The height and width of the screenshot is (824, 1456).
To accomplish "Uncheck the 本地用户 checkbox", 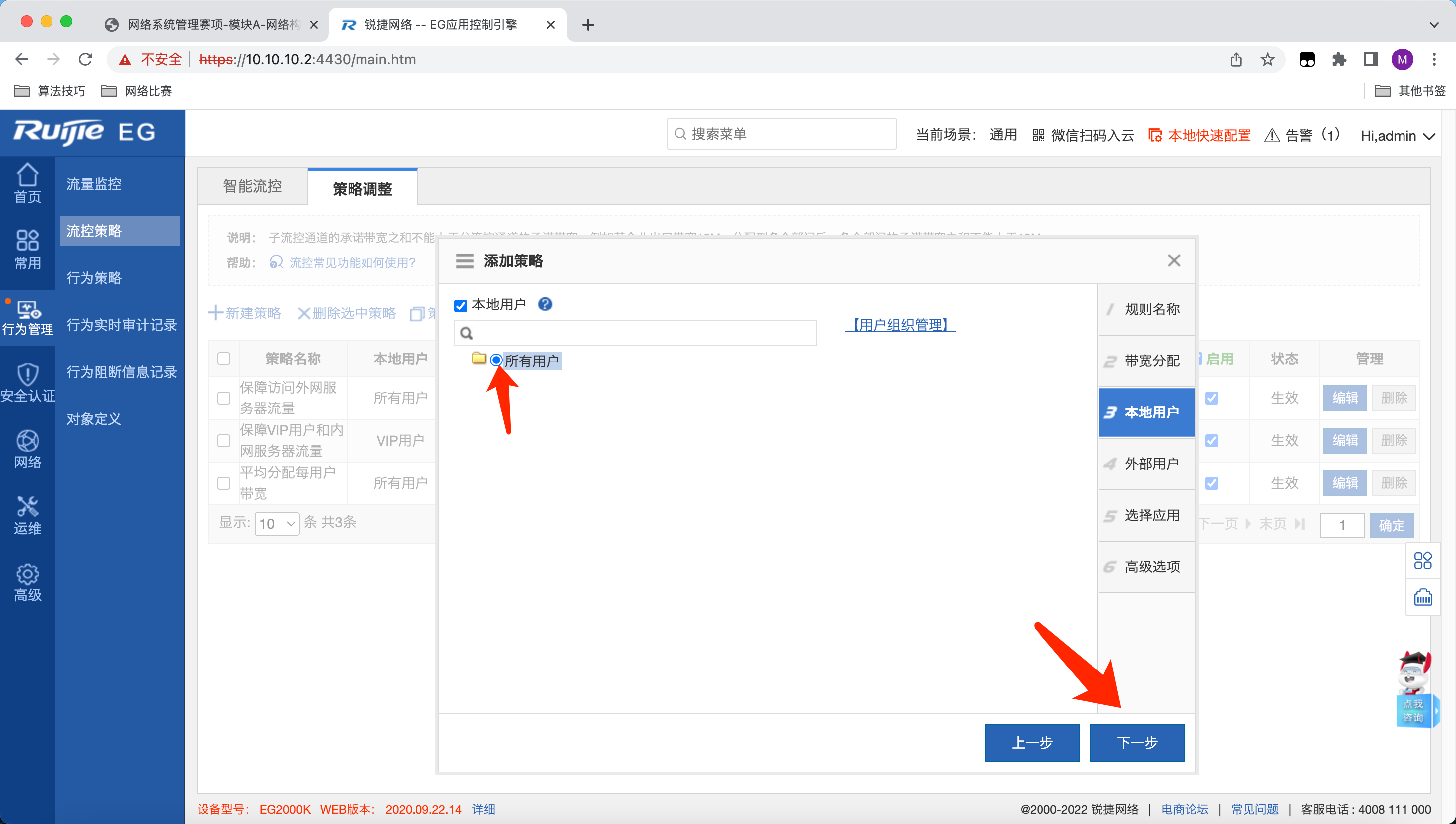I will tap(461, 306).
